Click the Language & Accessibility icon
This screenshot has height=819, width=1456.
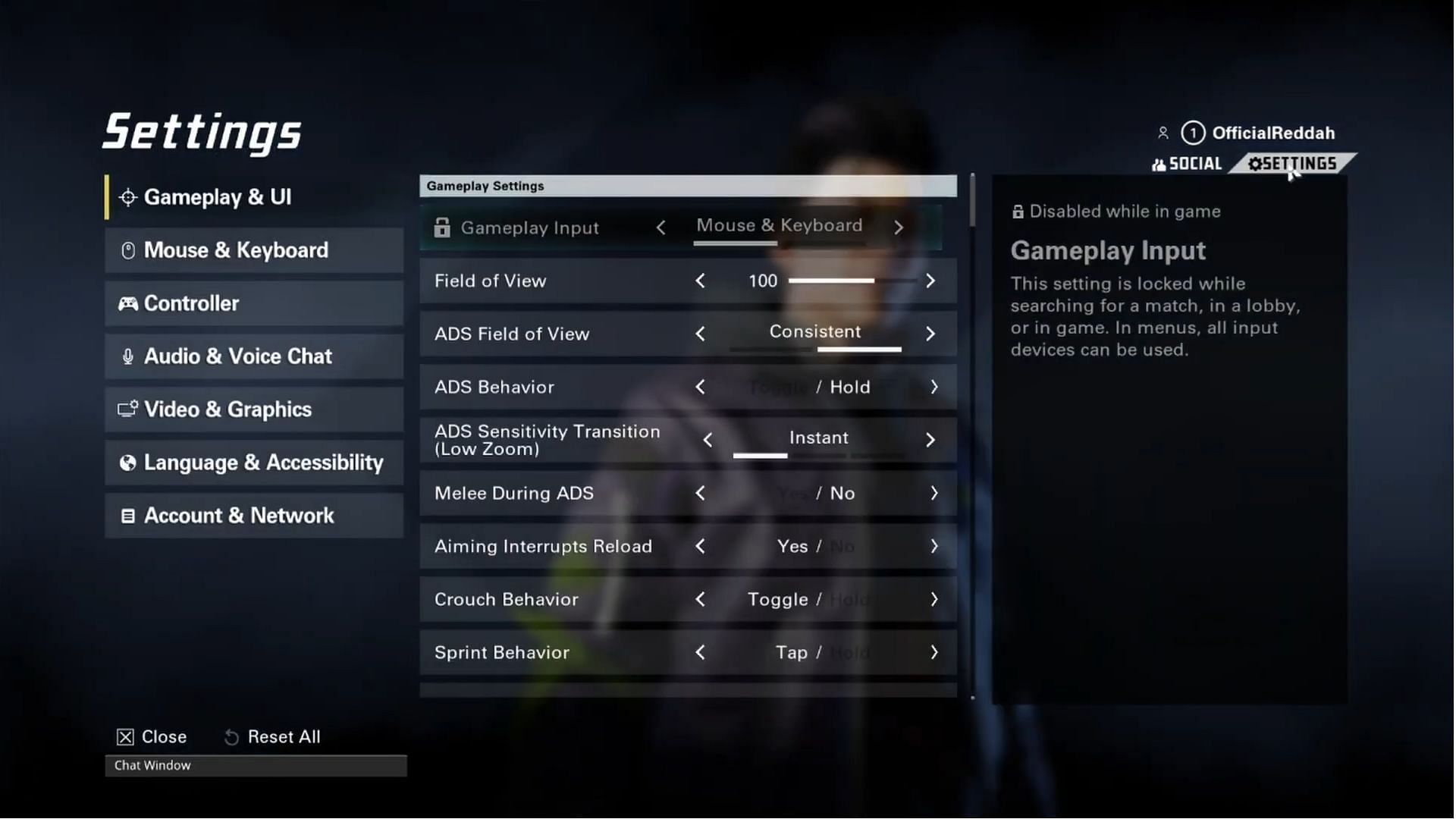point(126,462)
